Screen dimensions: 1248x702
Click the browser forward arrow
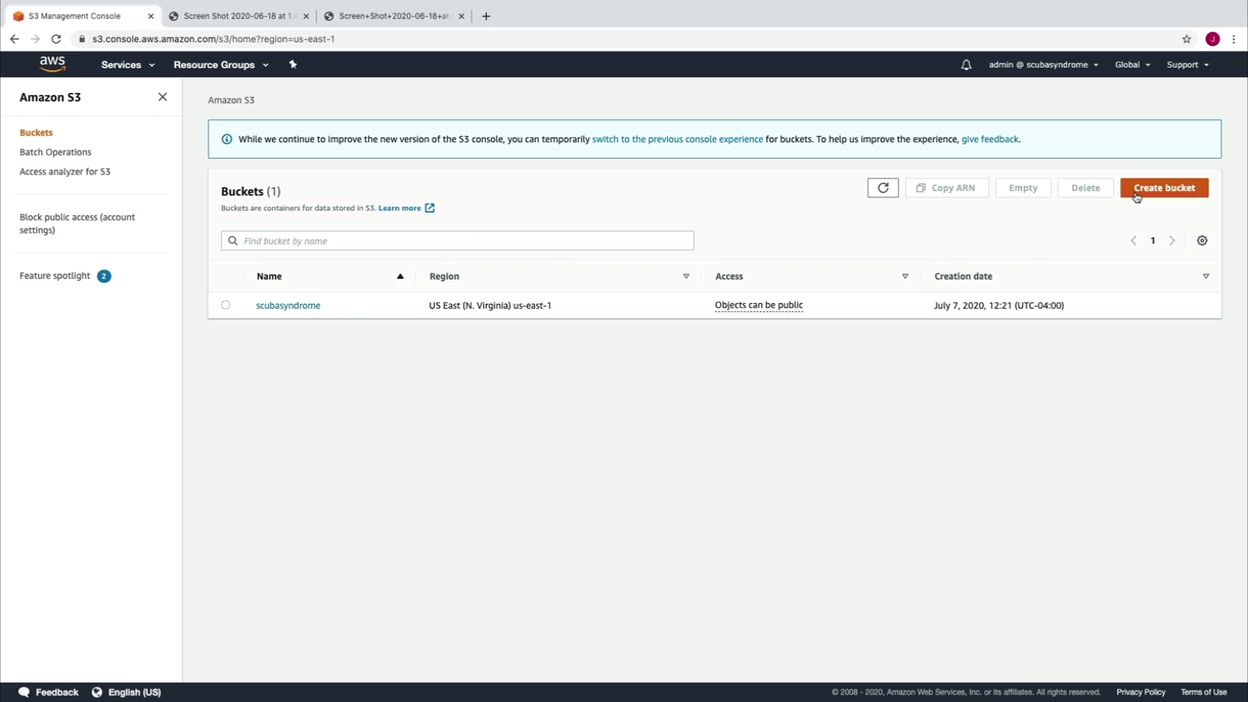[35, 39]
